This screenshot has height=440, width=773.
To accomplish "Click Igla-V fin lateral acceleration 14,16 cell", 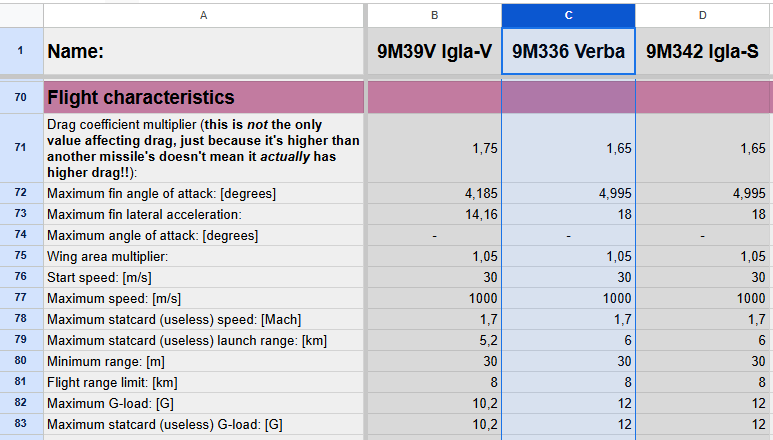I will pos(434,214).
